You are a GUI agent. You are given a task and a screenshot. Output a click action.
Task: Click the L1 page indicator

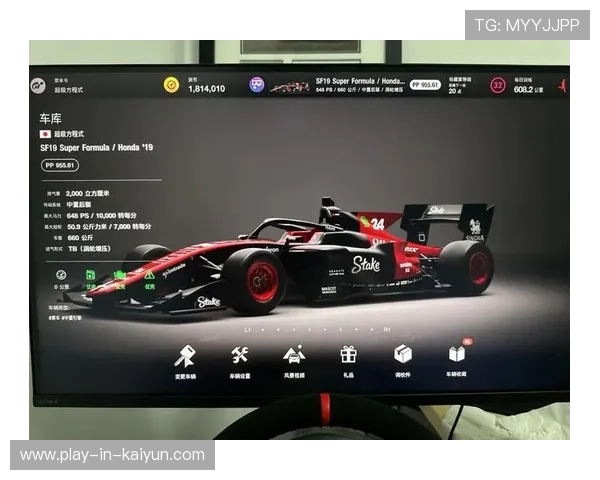pyautogui.click(x=248, y=330)
